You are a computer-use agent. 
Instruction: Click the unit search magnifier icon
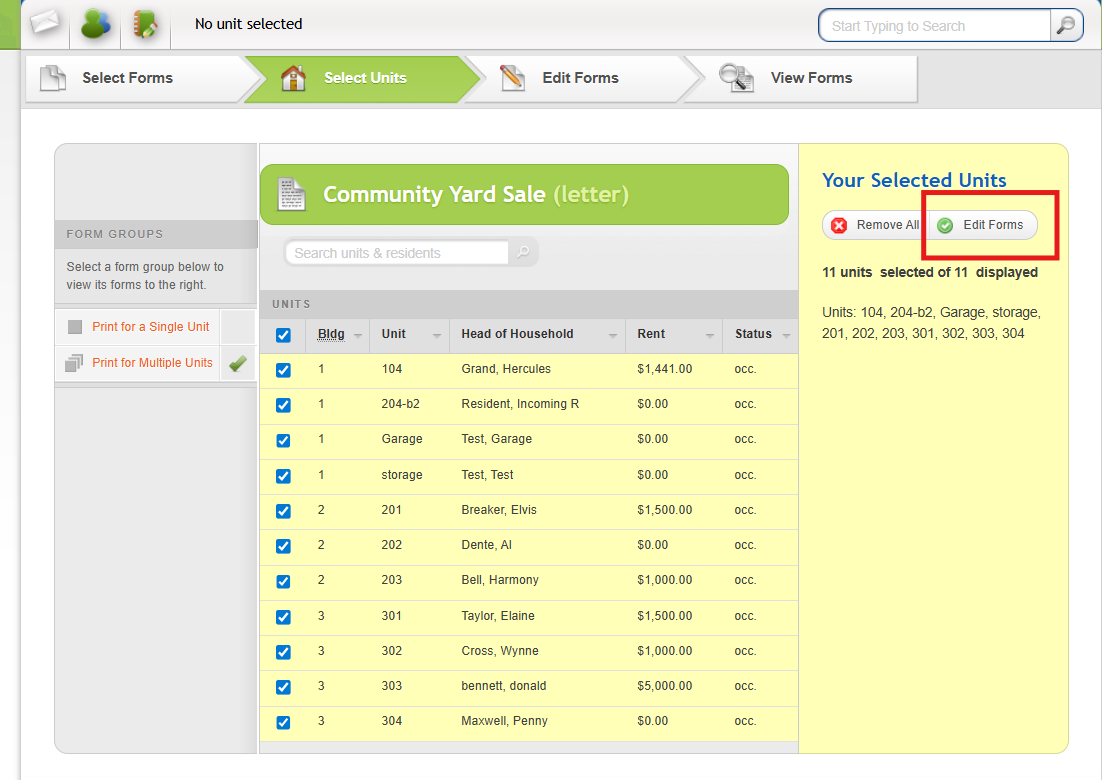(x=523, y=252)
